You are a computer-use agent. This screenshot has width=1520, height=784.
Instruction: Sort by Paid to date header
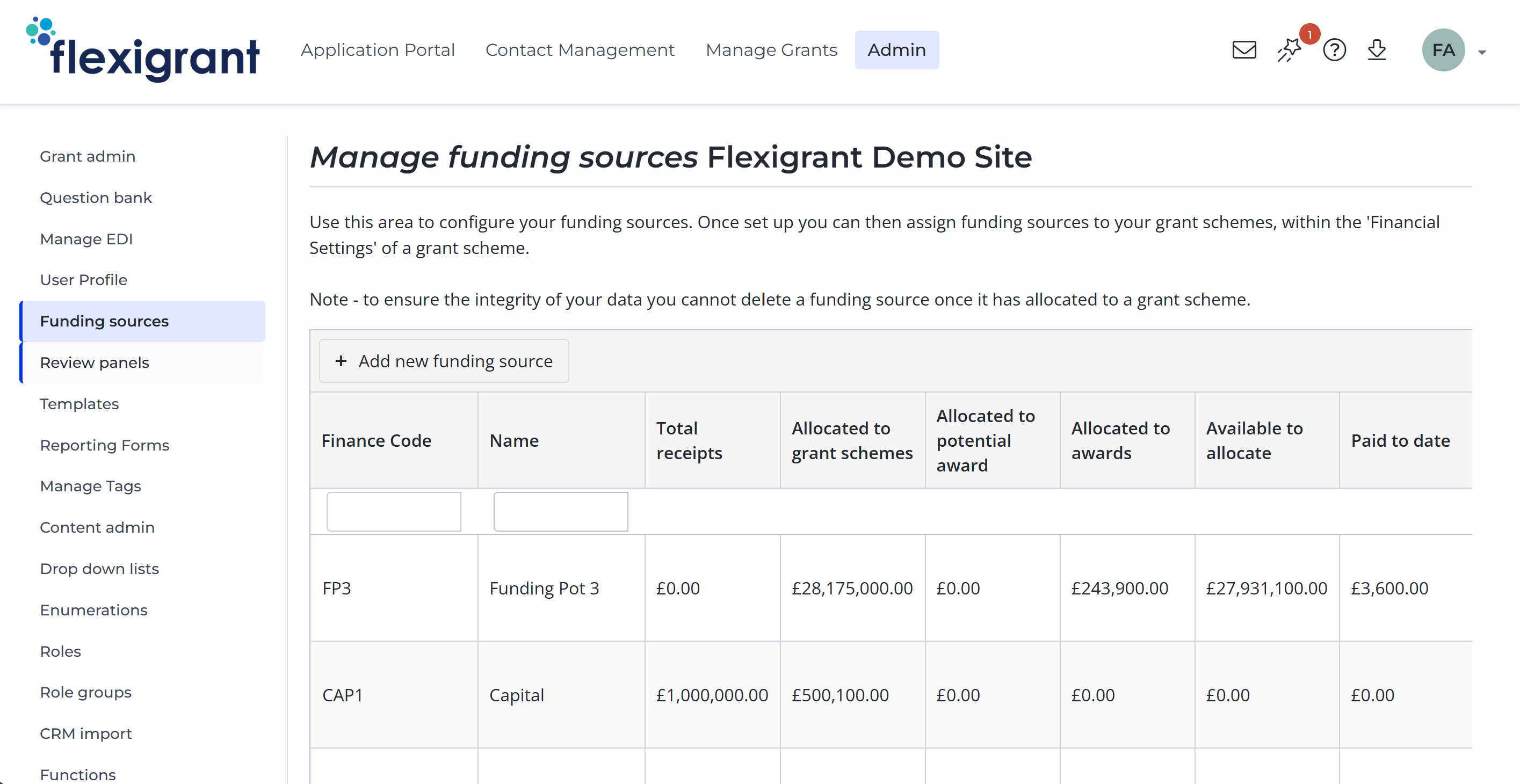1400,441
